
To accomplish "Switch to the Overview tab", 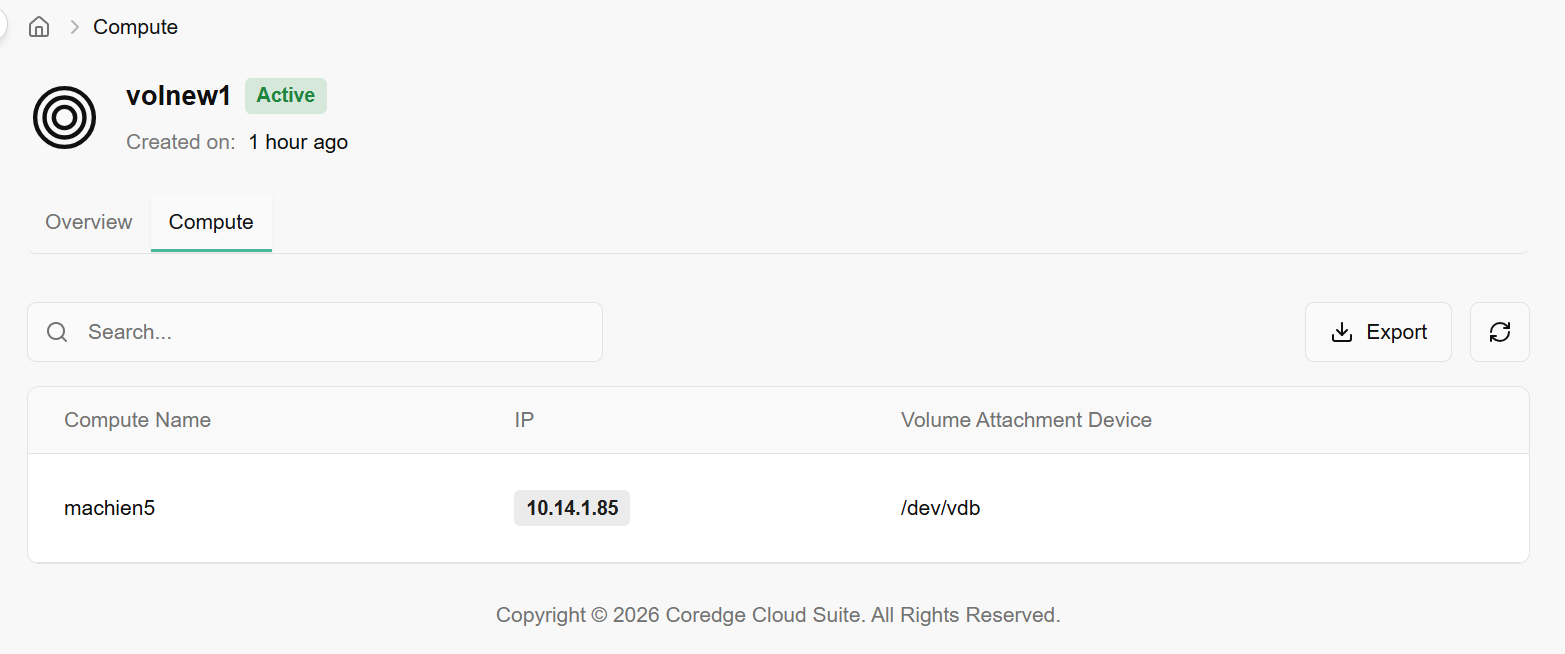I will pyautogui.click(x=89, y=222).
